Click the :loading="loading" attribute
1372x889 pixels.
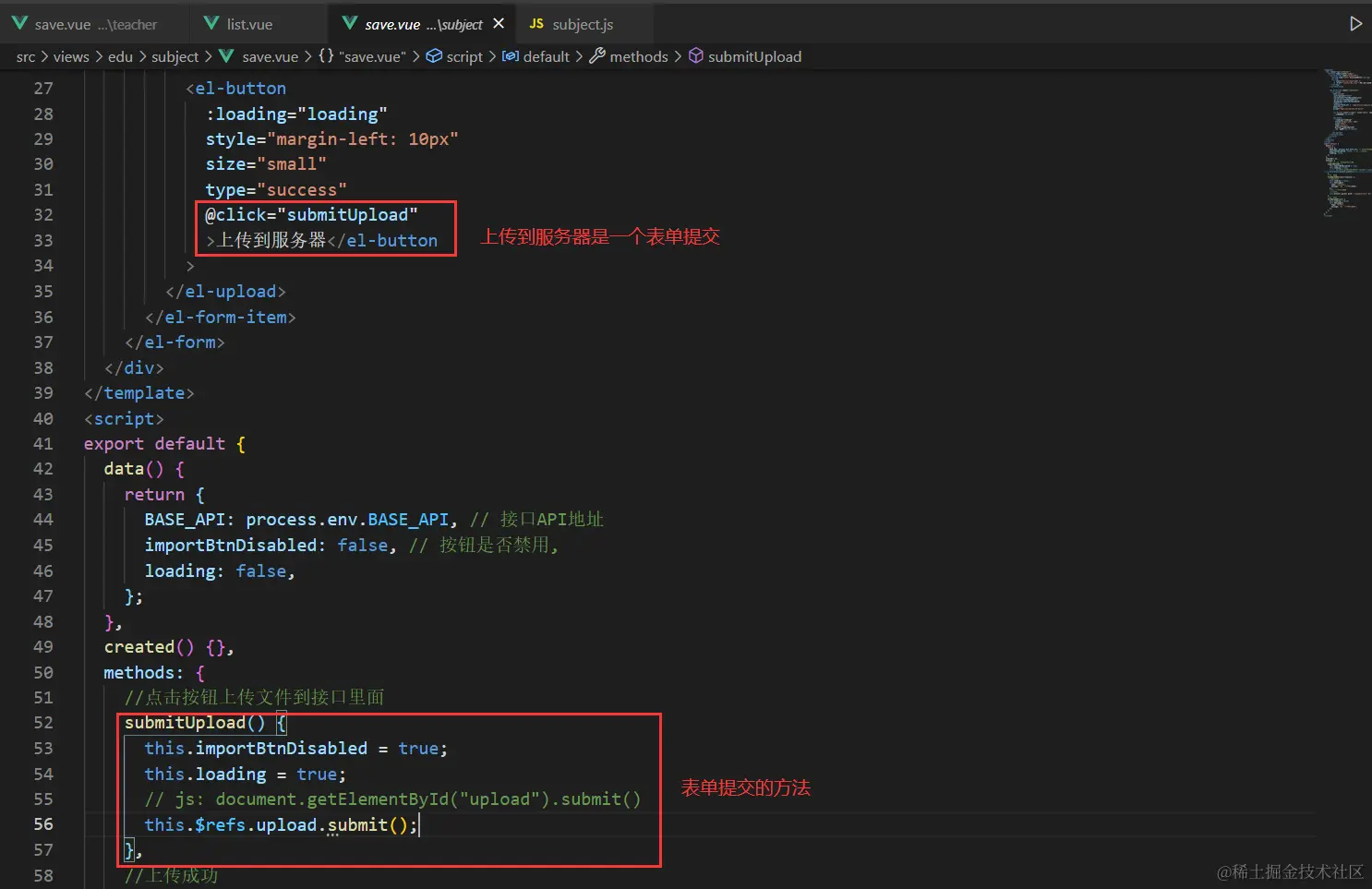coord(296,114)
